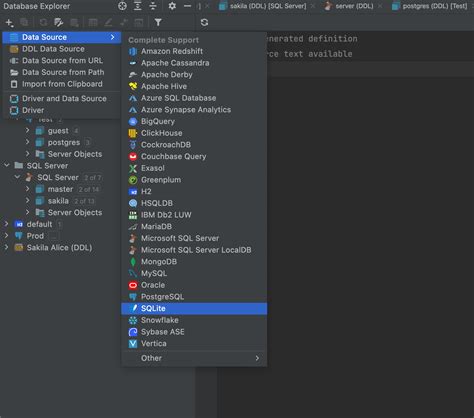
Task: Collapse the SQL Server folder
Action: [x=7, y=165]
